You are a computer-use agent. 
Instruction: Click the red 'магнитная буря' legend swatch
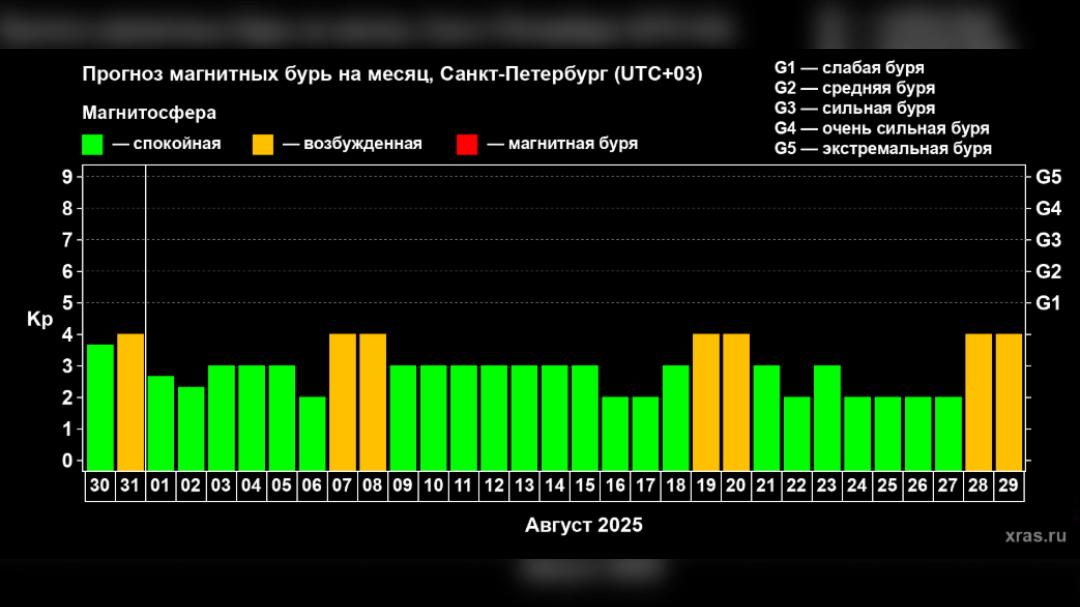tap(467, 144)
